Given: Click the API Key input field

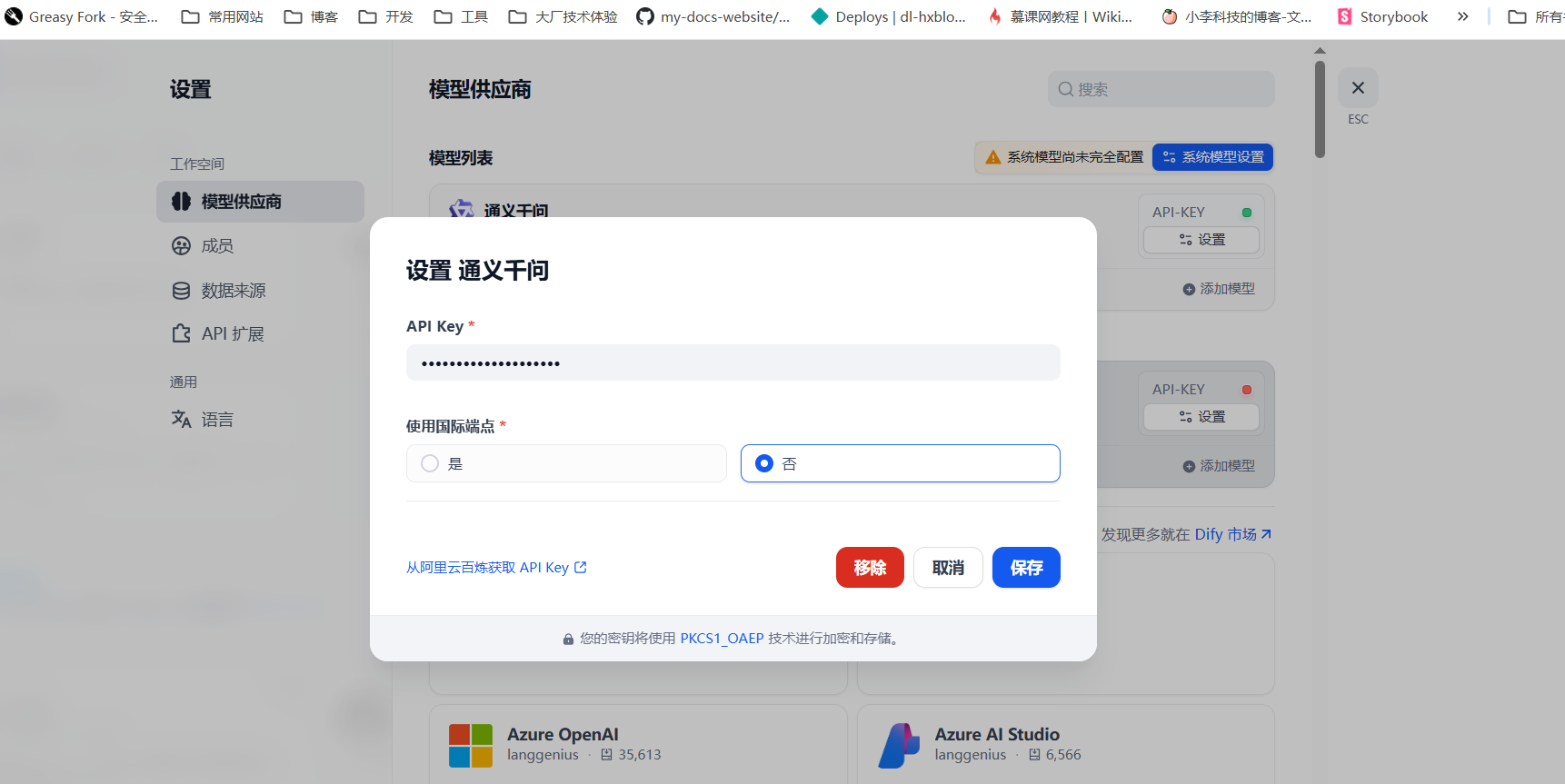Looking at the screenshot, I should click(x=733, y=363).
